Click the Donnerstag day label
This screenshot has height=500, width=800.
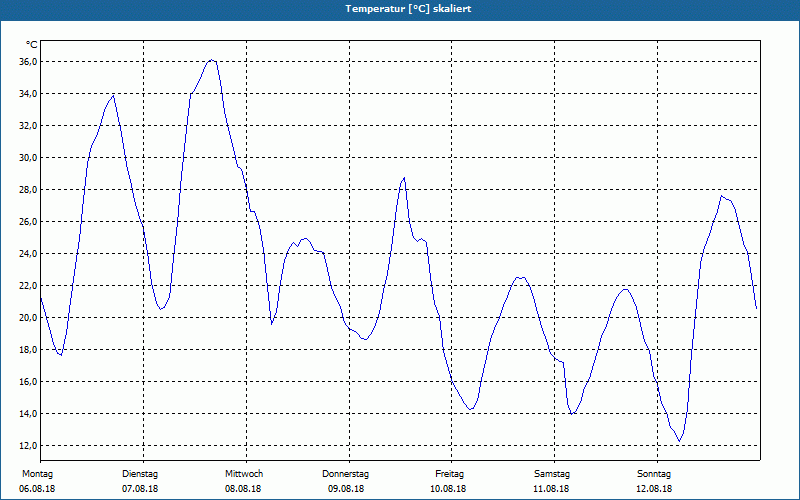click(x=345, y=474)
